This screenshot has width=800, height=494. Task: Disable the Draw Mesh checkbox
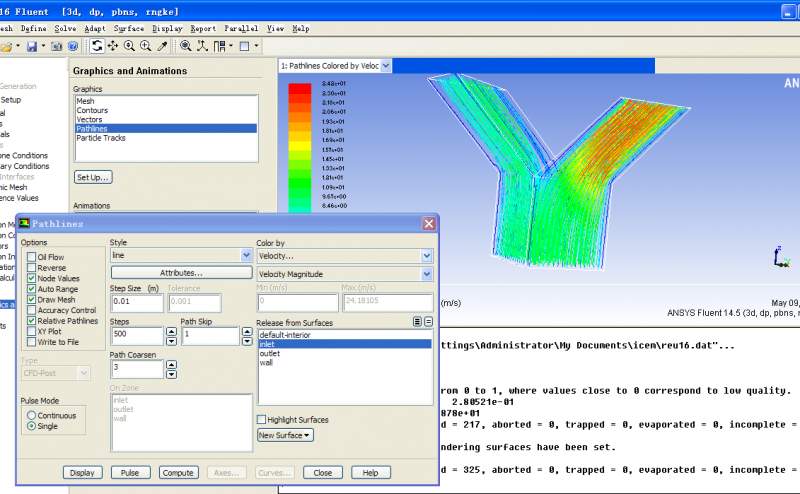click(32, 300)
